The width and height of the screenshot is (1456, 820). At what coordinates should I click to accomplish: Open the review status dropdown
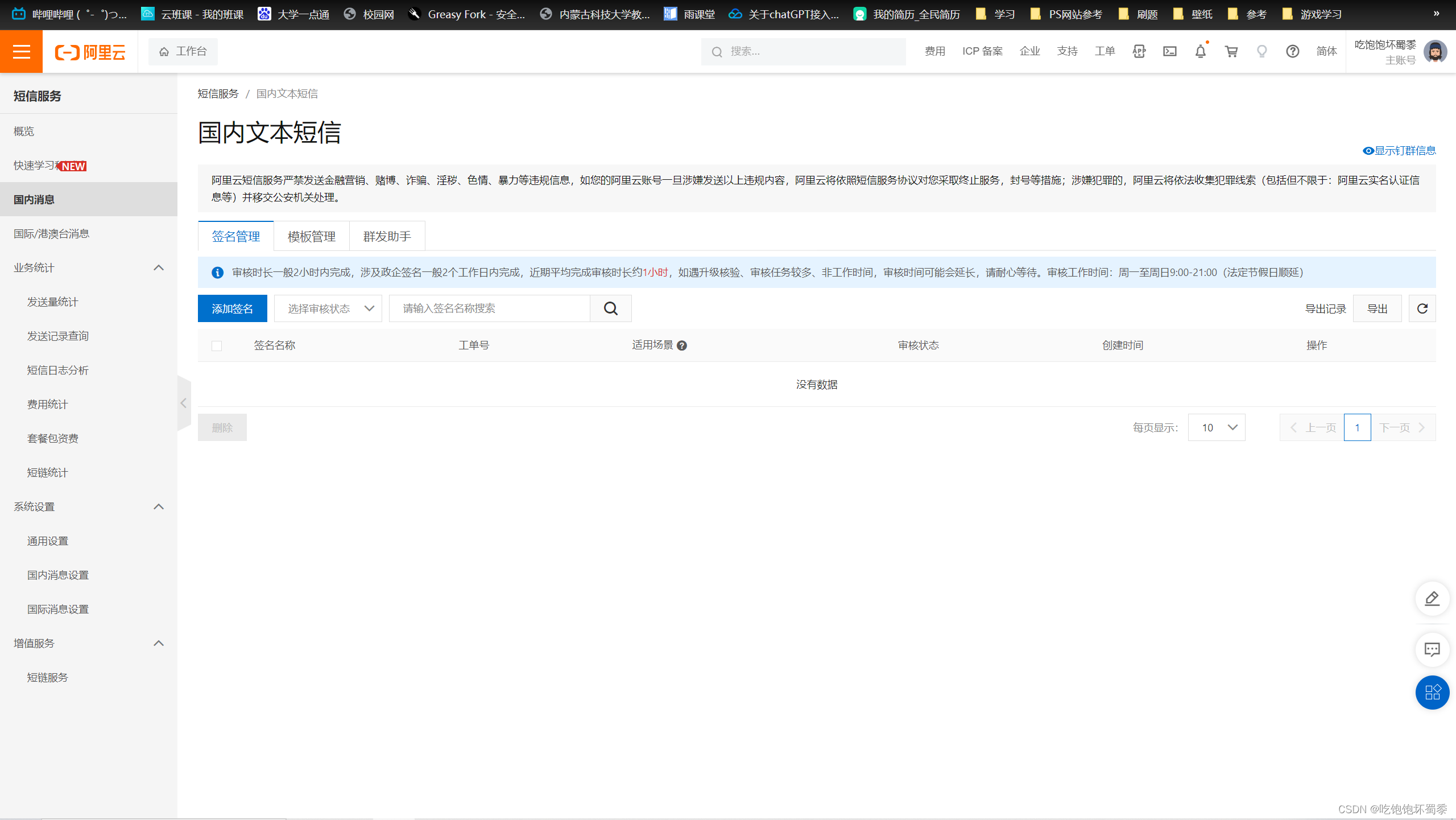[328, 308]
